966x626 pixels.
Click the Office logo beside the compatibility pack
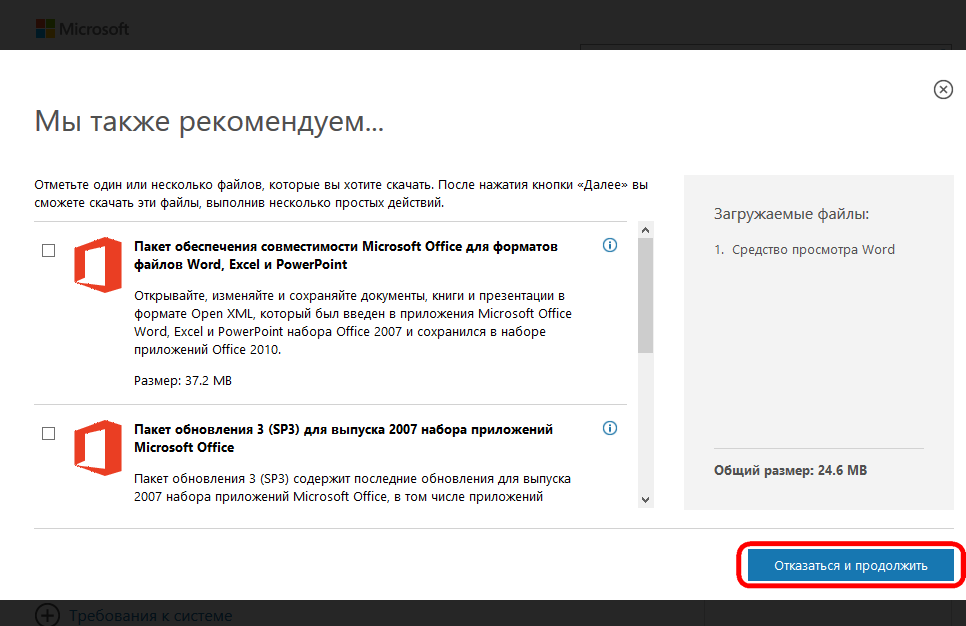pyautogui.click(x=97, y=264)
